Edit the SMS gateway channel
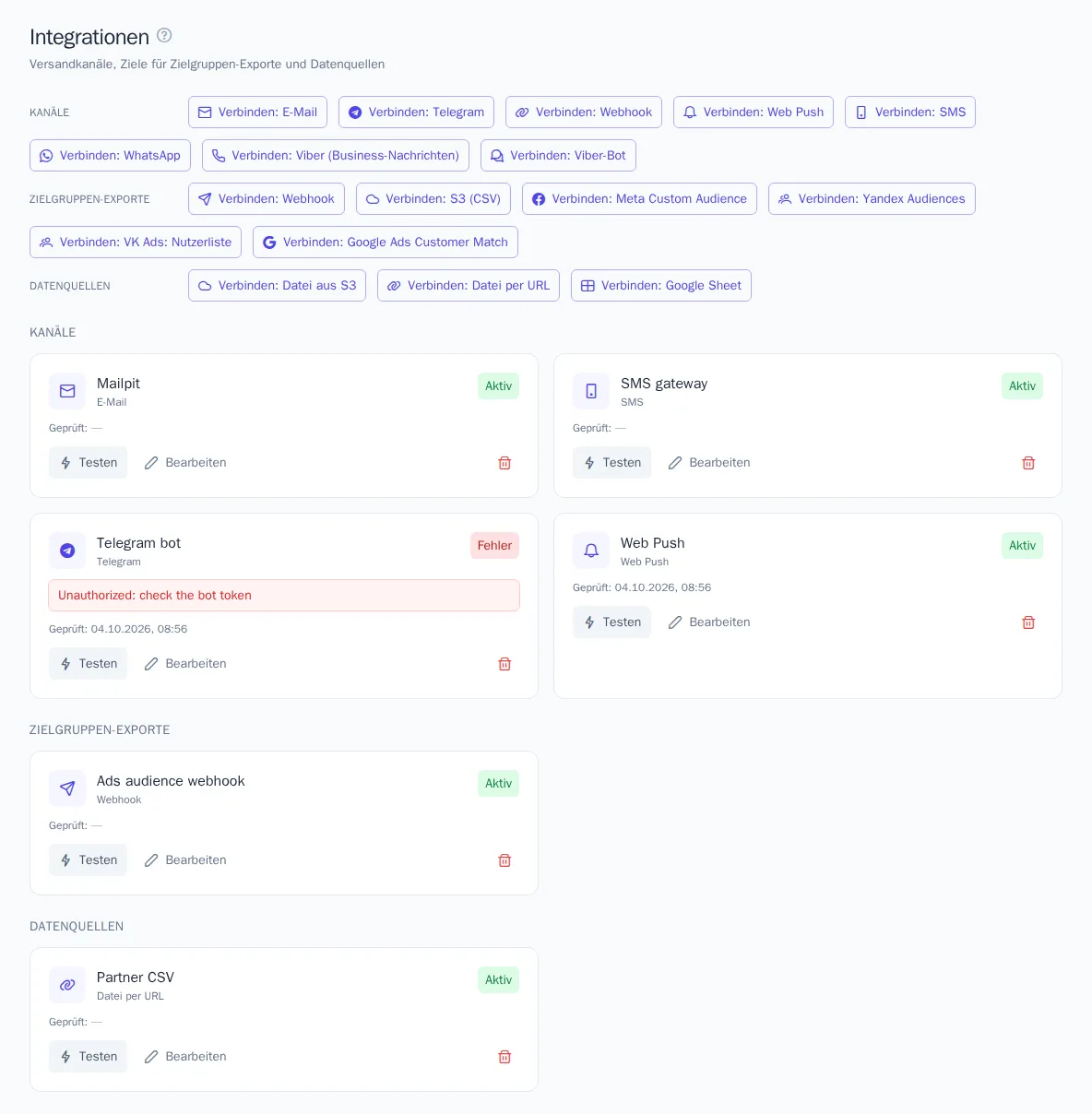 point(709,463)
